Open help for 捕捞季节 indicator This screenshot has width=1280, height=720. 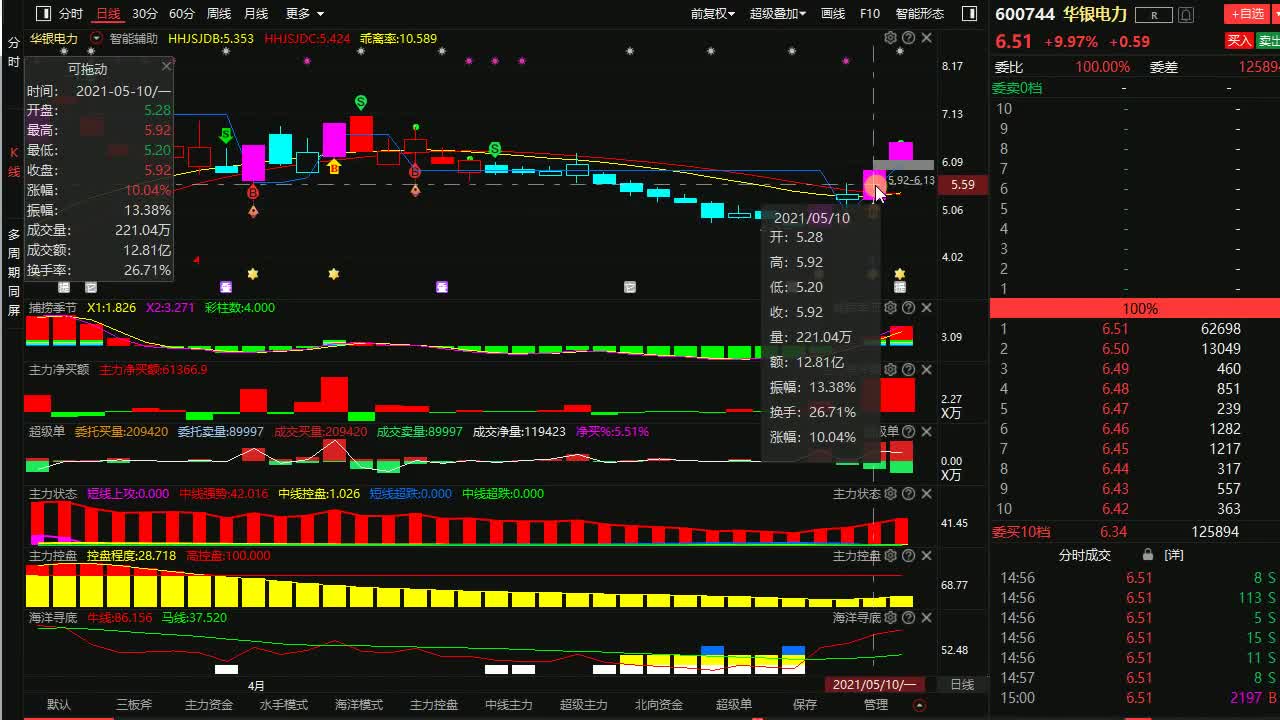908,308
